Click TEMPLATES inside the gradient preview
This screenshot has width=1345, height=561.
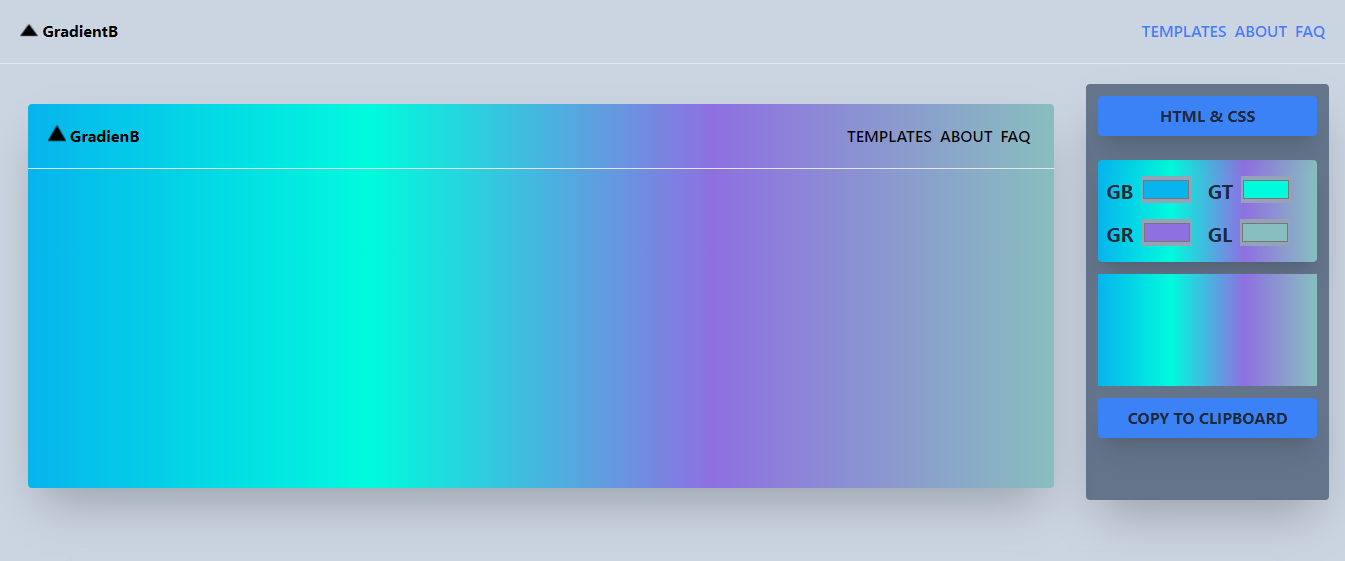[x=889, y=137]
